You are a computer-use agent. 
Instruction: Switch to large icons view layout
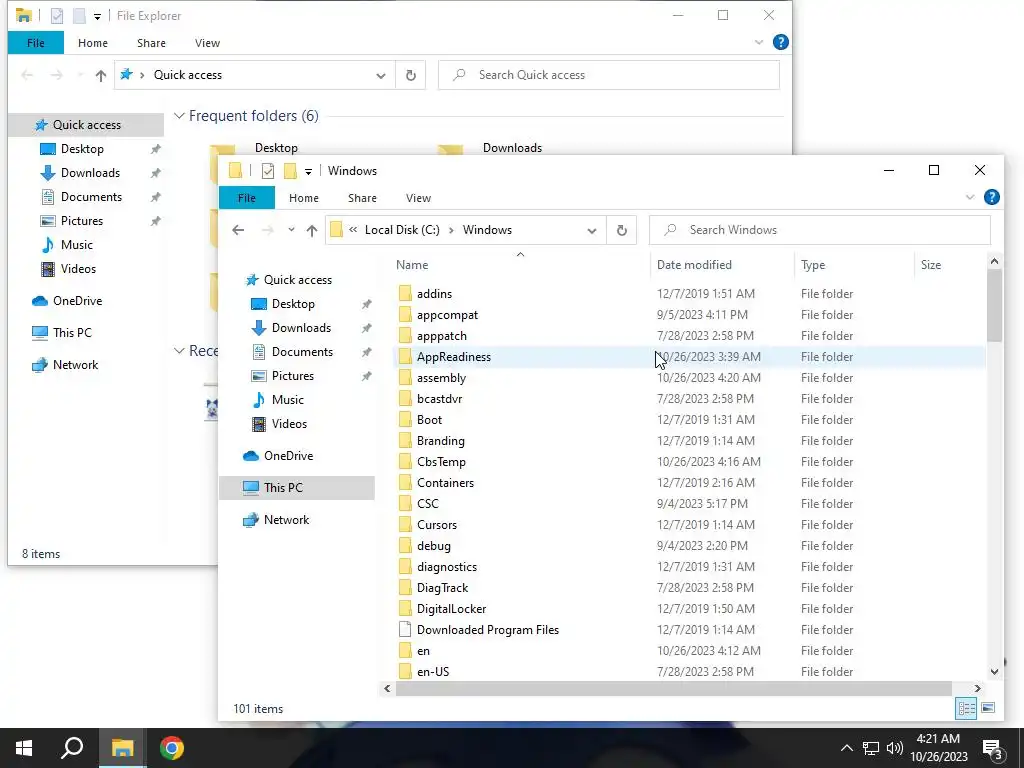point(988,709)
